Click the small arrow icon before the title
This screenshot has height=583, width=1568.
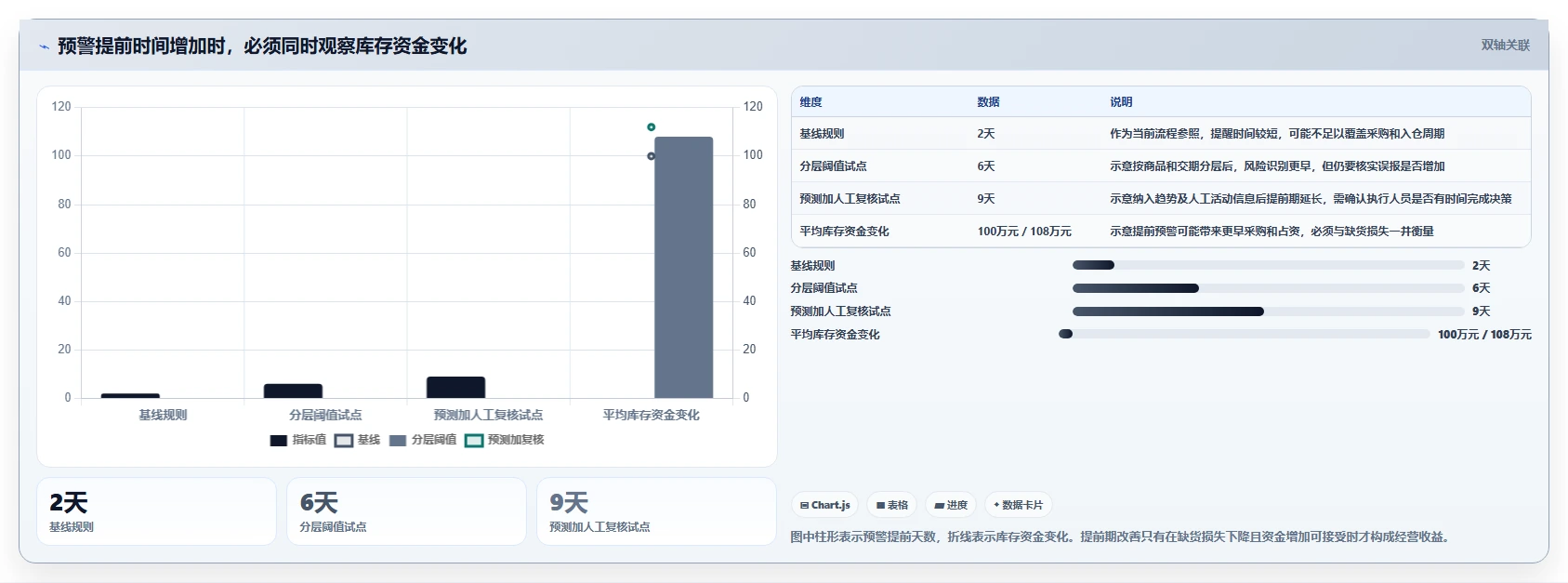(44, 46)
